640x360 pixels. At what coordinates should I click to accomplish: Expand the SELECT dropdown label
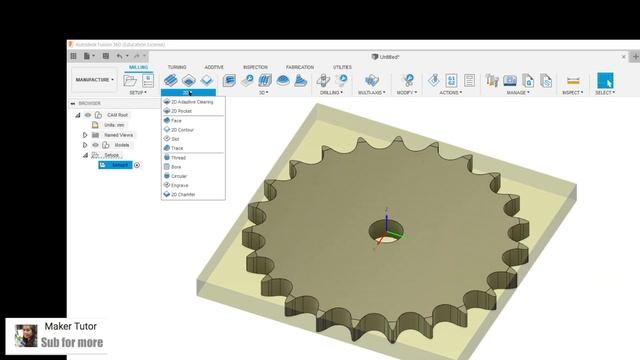pos(605,93)
